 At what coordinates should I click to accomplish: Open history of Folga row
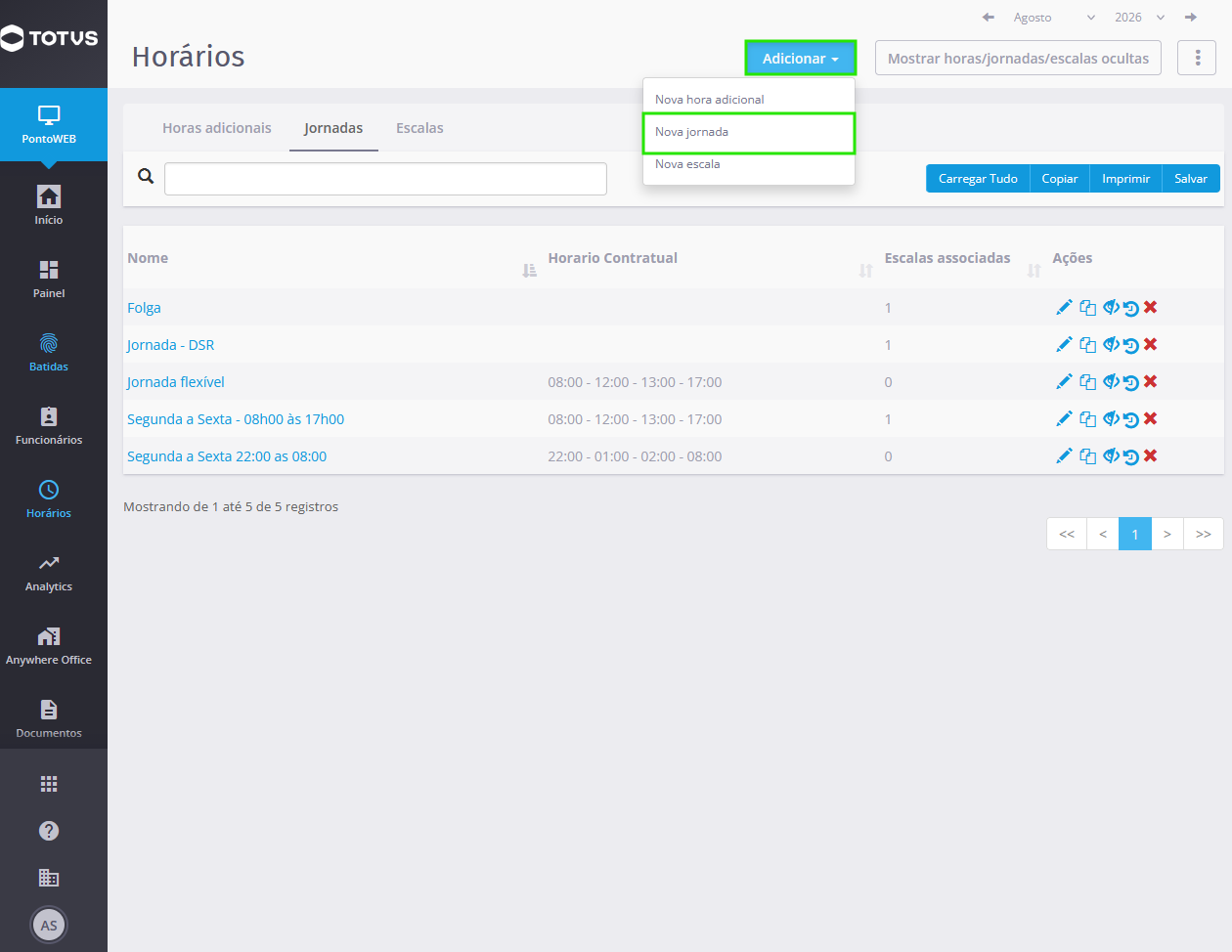pyautogui.click(x=1131, y=308)
